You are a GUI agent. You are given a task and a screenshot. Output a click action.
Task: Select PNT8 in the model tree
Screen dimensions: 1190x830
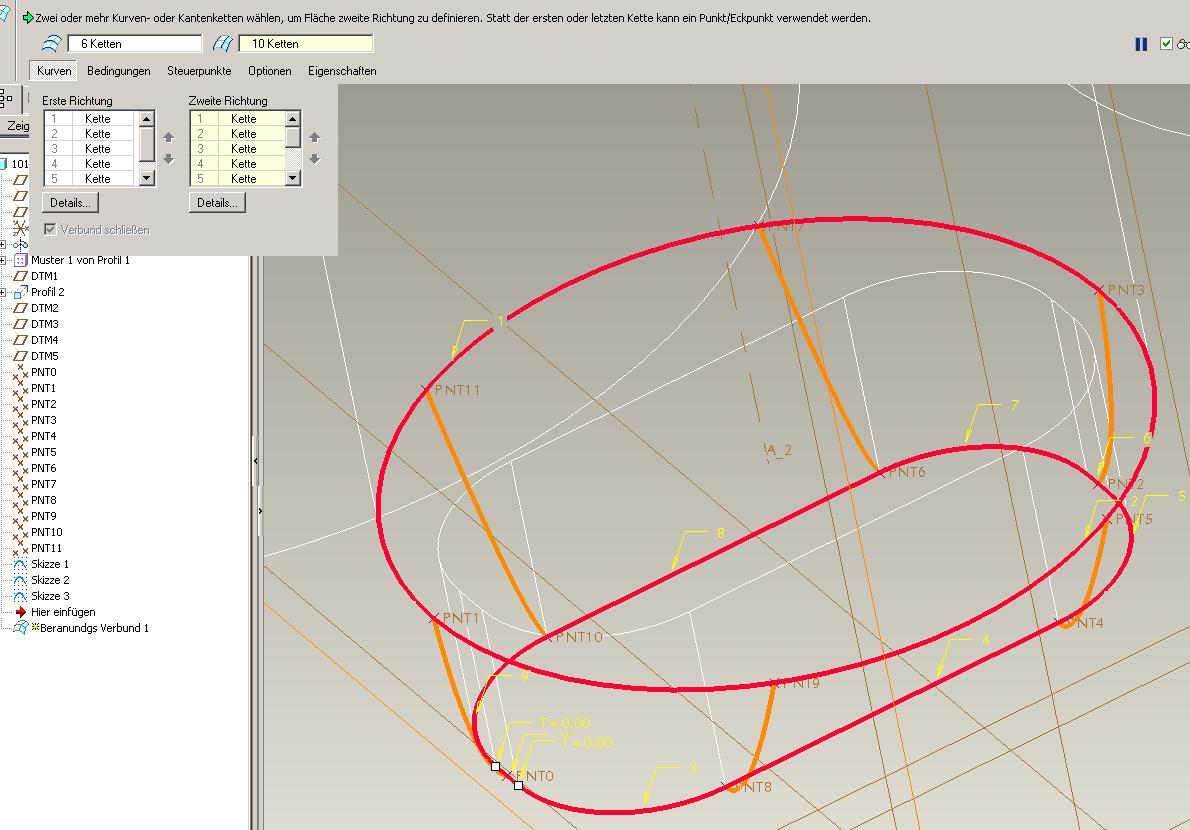pos(43,500)
